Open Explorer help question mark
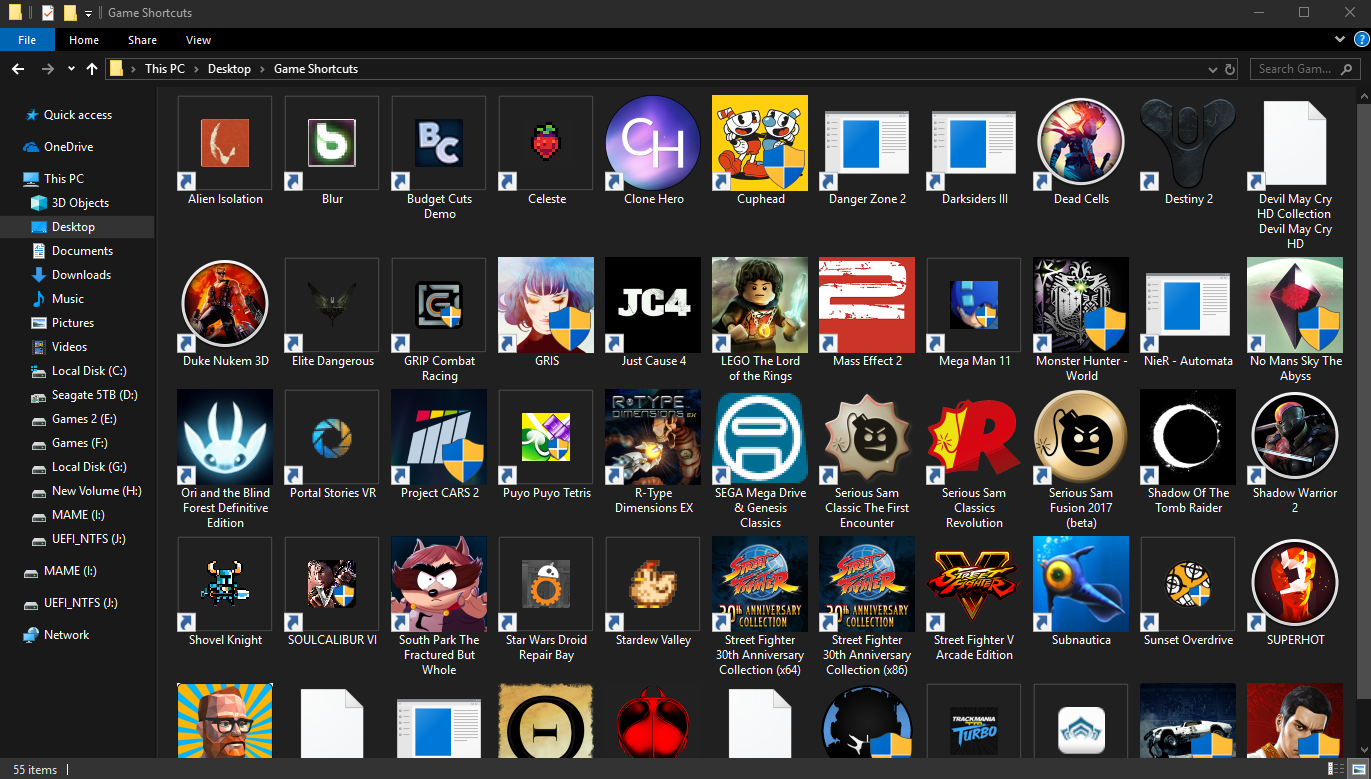Image resolution: width=1371 pixels, height=779 pixels. click(1360, 39)
